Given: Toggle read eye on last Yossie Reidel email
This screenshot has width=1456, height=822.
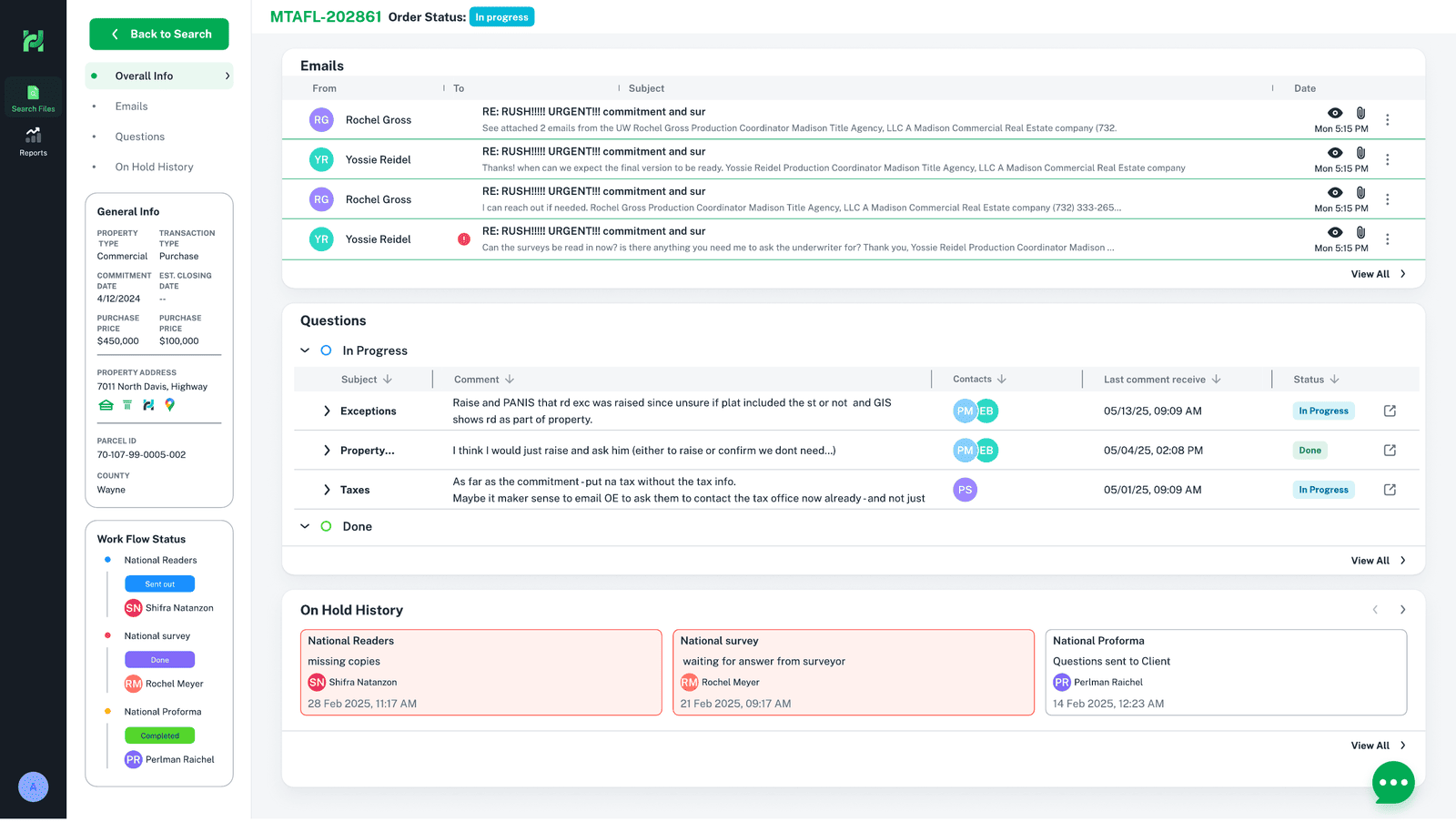Looking at the screenshot, I should point(1335,233).
